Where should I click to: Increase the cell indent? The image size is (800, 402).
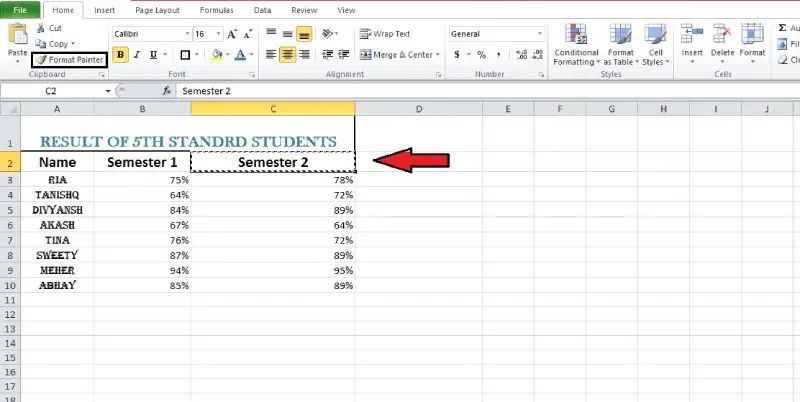point(343,55)
